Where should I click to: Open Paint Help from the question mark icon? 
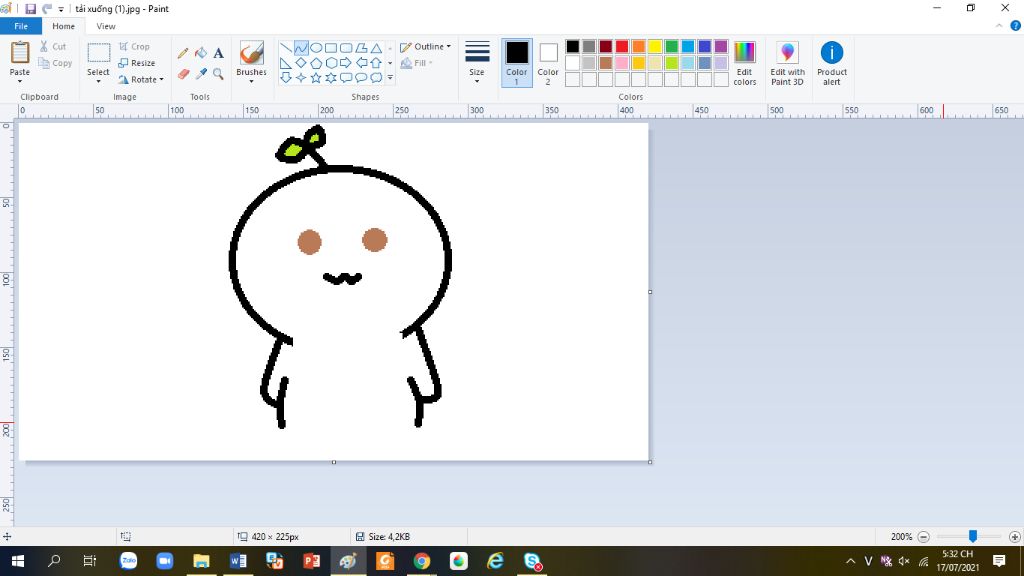(x=1016, y=26)
